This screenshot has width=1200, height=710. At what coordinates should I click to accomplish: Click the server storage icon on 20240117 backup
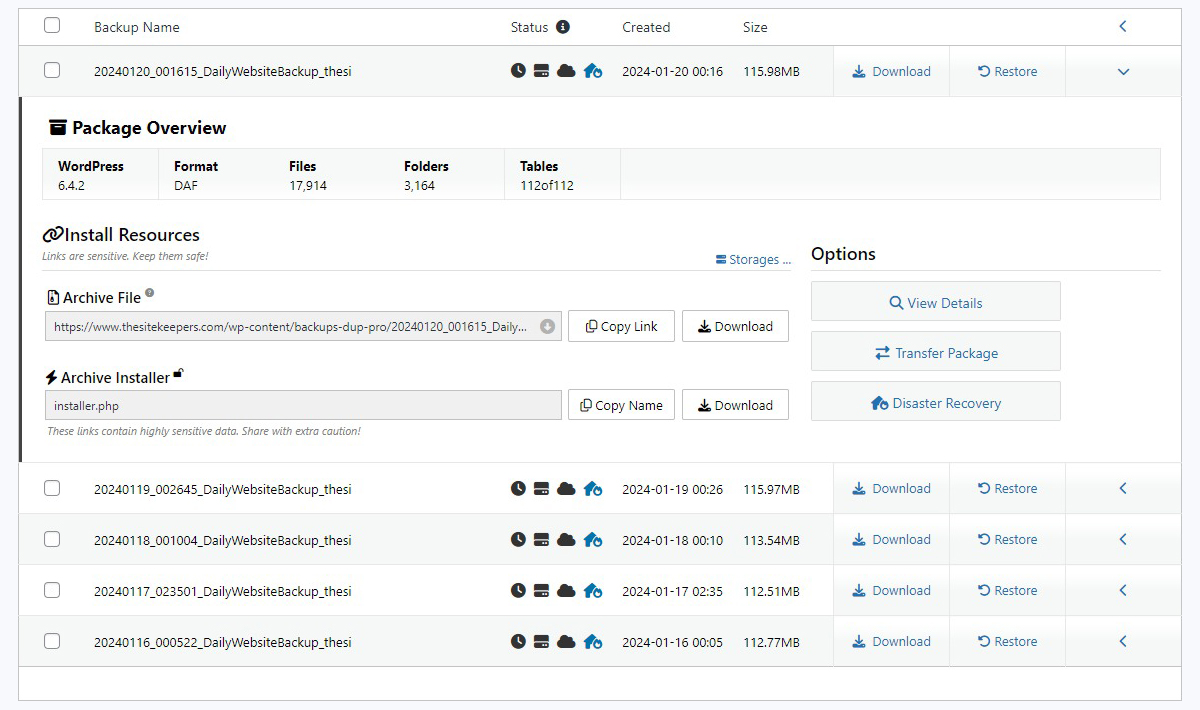coord(541,591)
